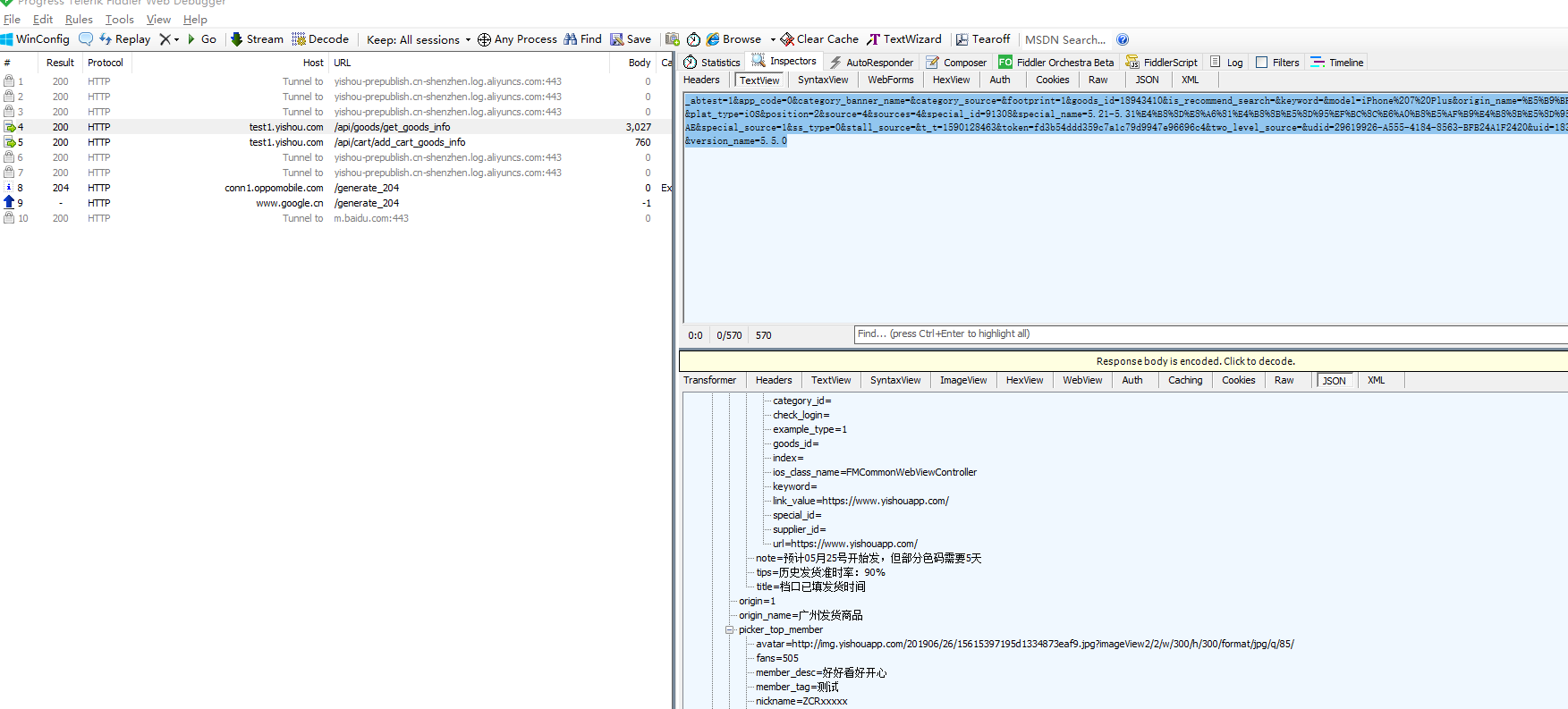The image size is (1568, 709).
Task: Open the Keep: All sessions dropdown
Action: click(419, 39)
